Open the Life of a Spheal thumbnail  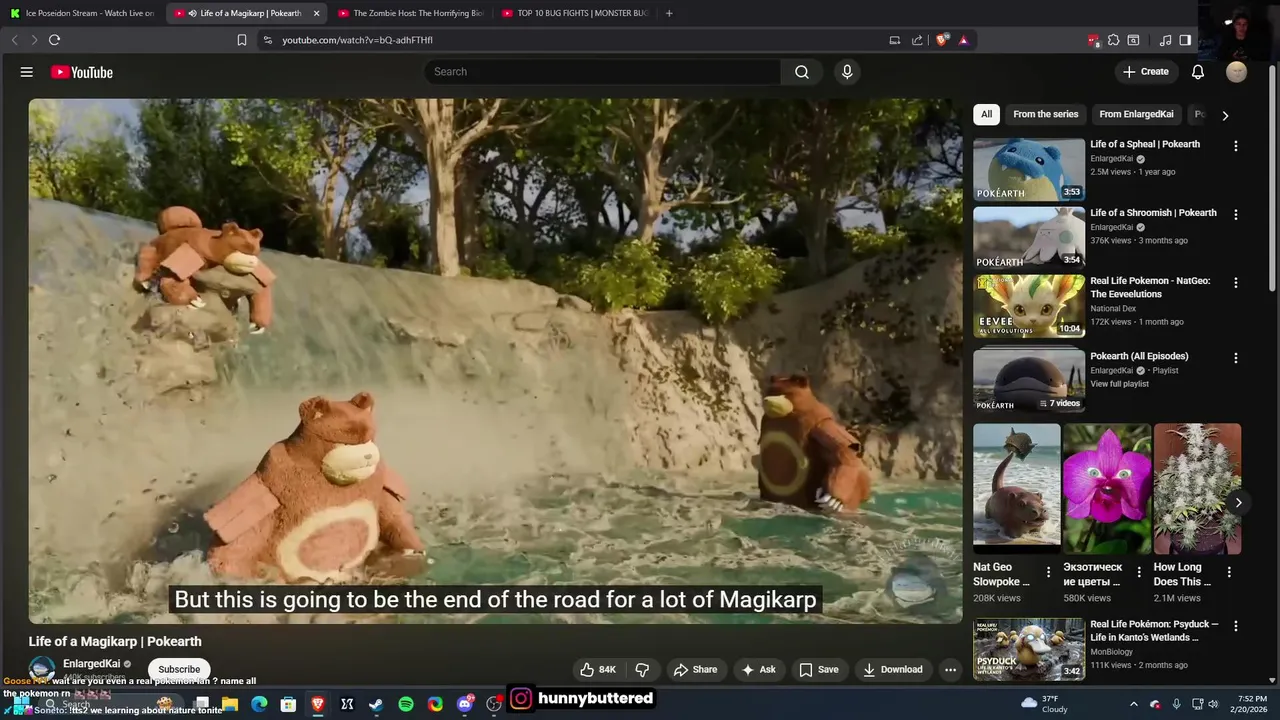(x=1029, y=169)
